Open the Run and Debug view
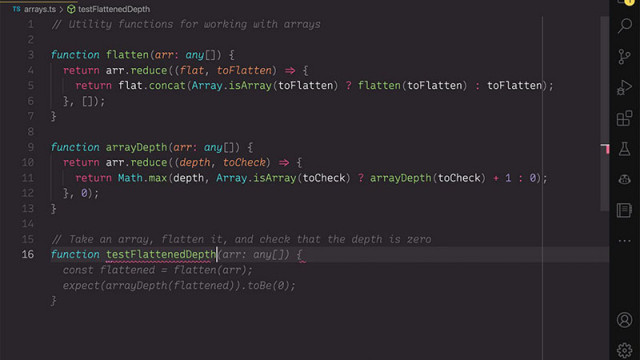Screen dimensions: 640x360 624,87
